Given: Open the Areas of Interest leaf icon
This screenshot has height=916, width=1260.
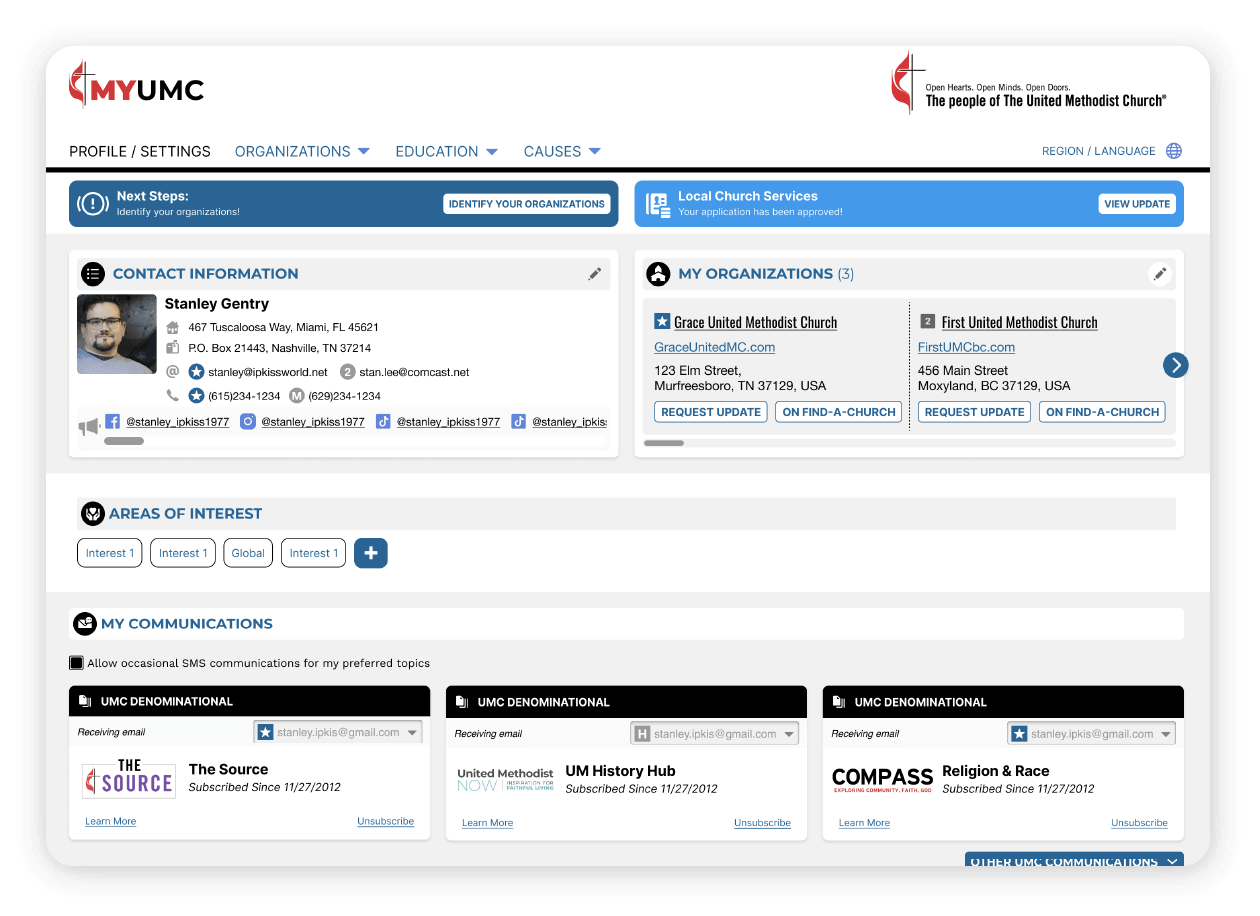Looking at the screenshot, I should tap(93, 513).
